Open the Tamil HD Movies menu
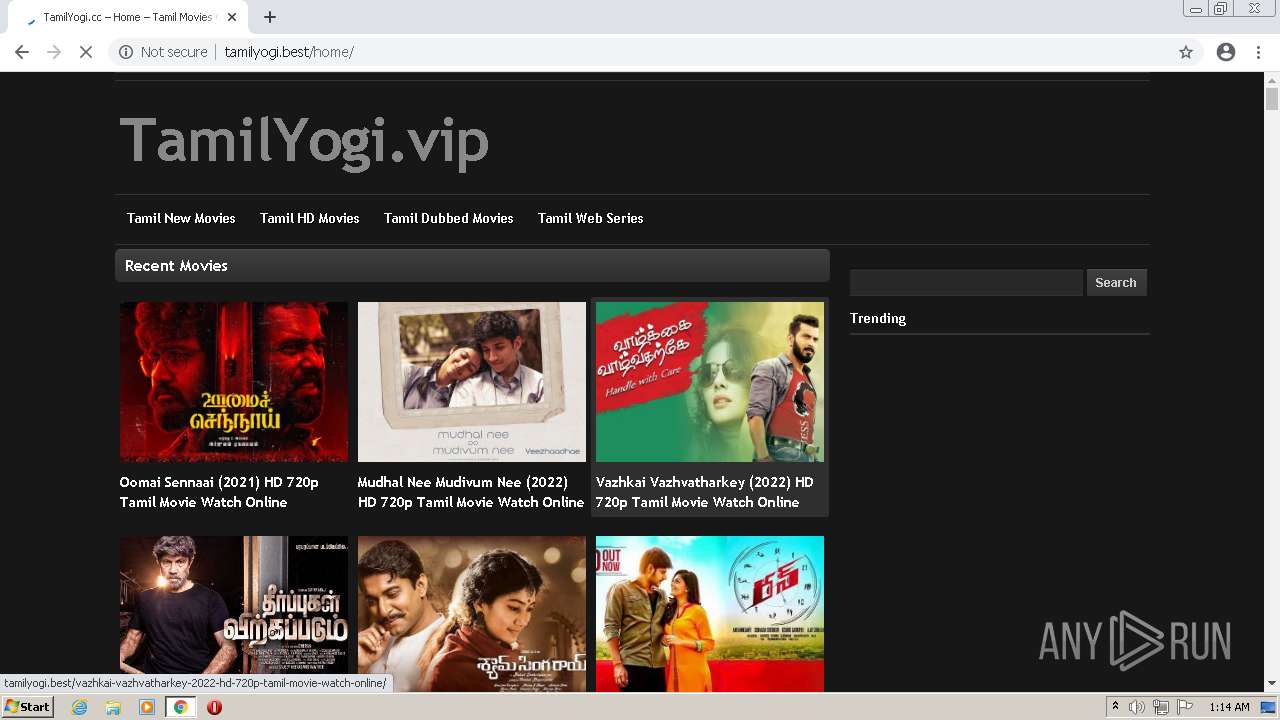Viewport: 1280px width, 720px height. 310,218
